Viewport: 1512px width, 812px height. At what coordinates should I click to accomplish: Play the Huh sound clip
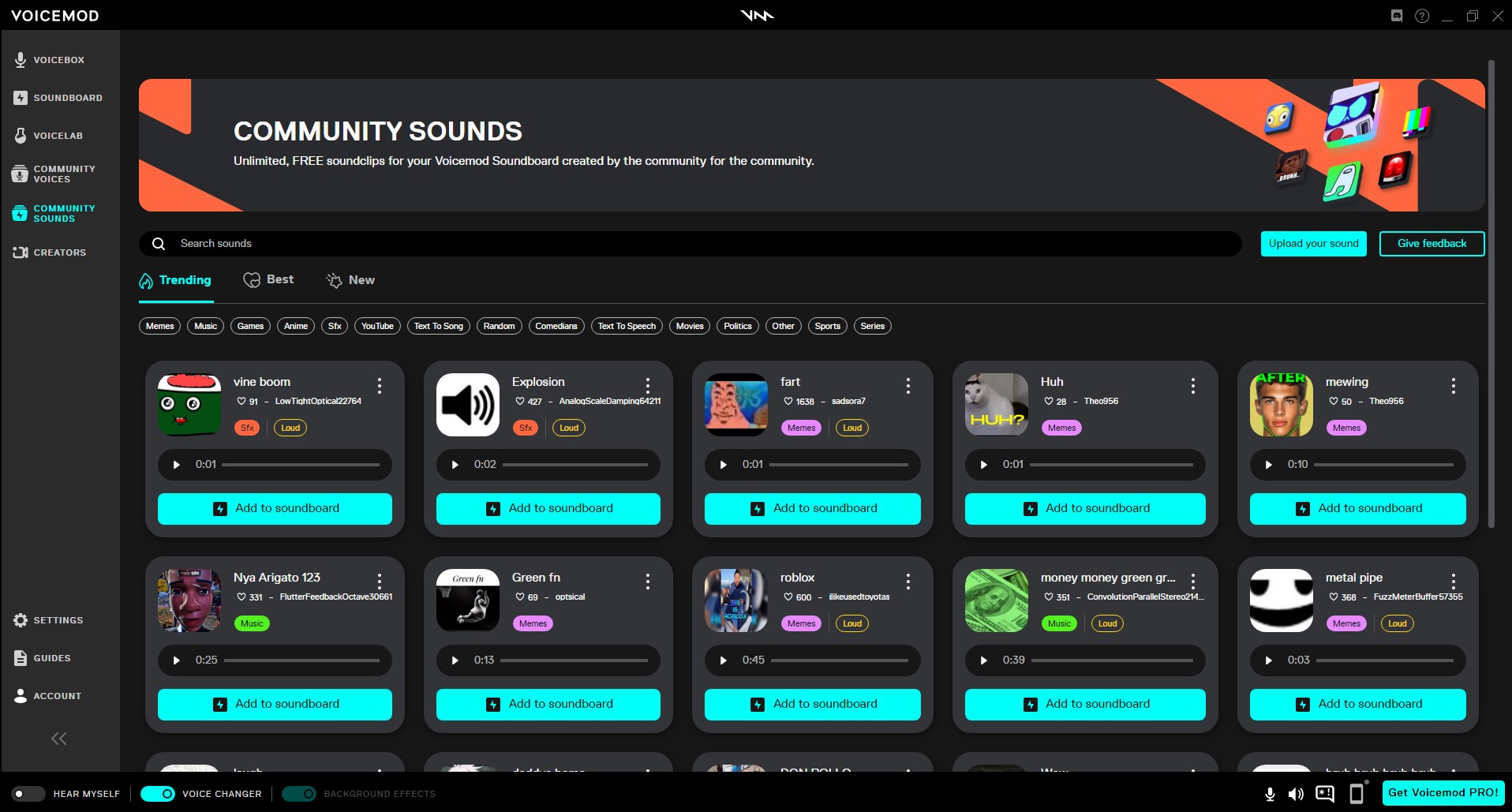tap(984, 465)
